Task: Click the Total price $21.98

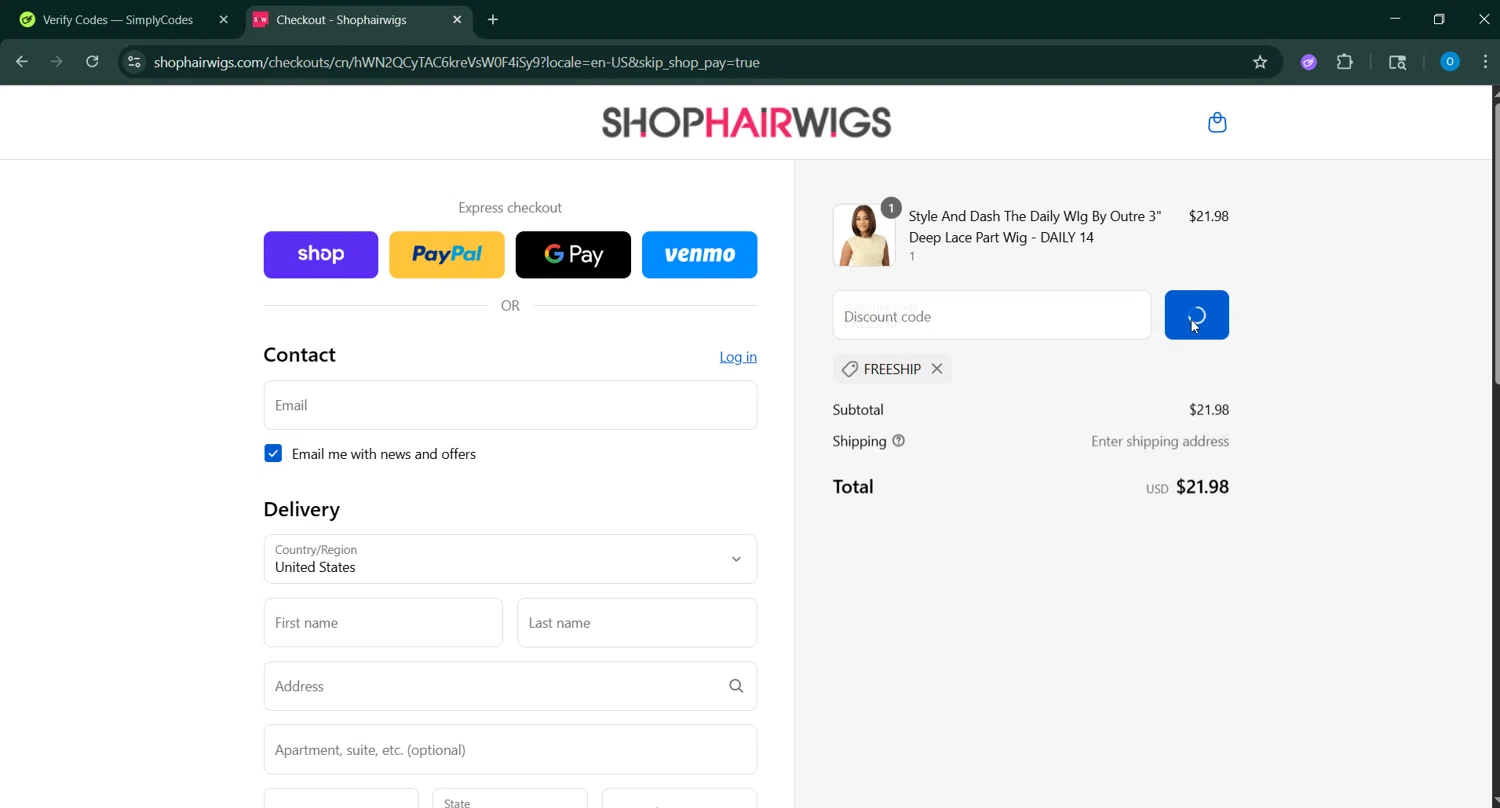Action: point(1202,487)
